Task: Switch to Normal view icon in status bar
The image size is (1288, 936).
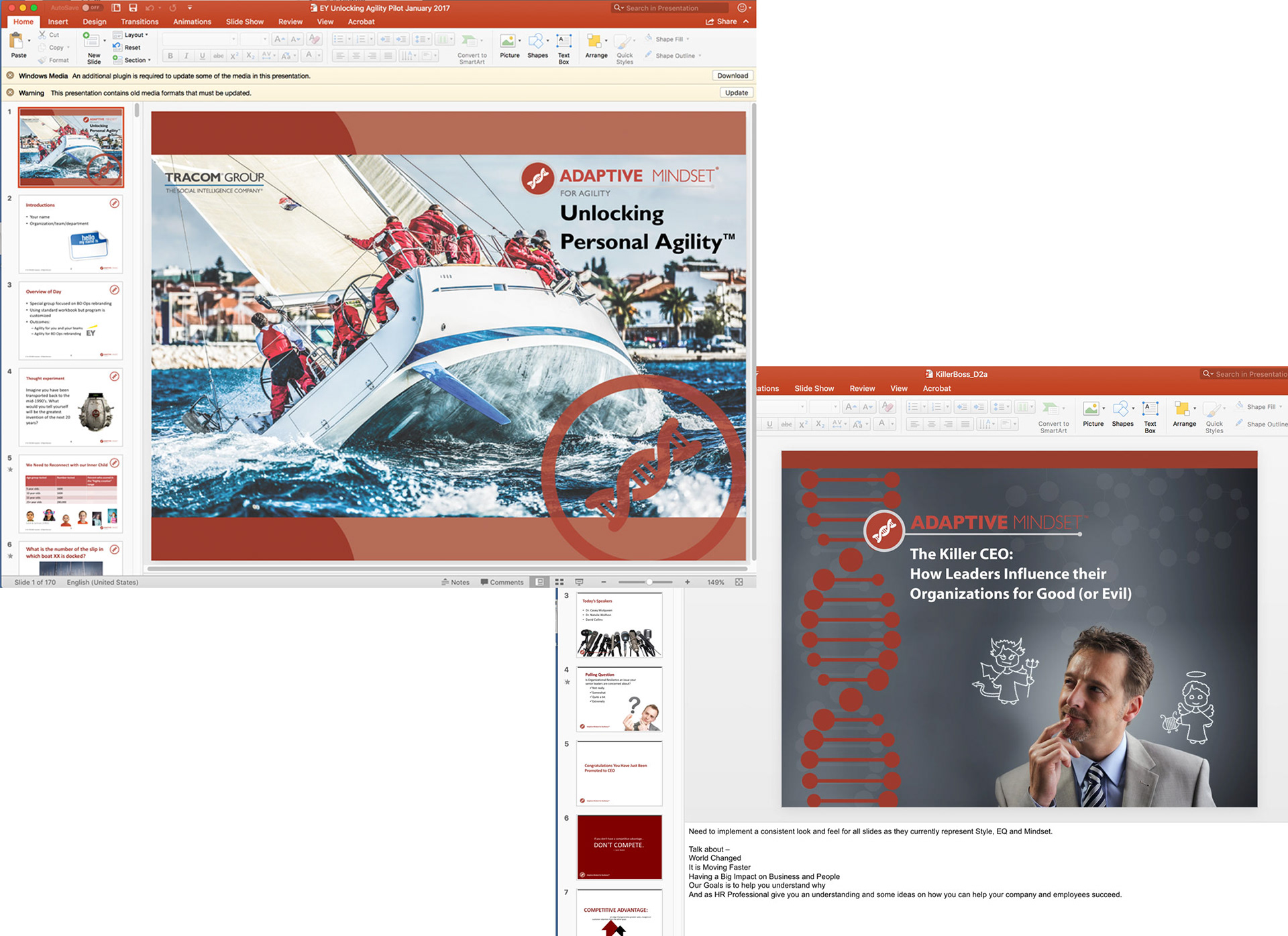Action: pos(539,582)
